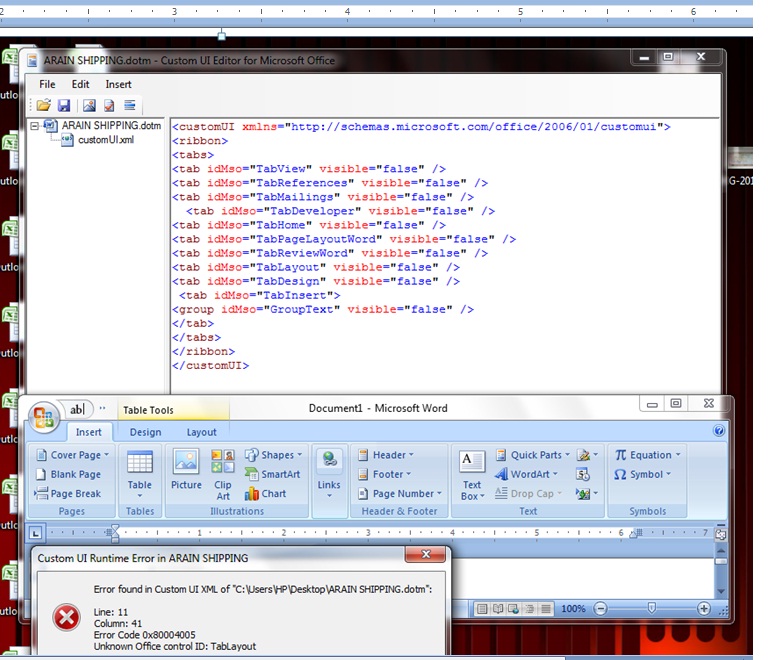Screen dimensions: 768x660
Task: Switch to the Insert ribbon tab
Action: 89,432
